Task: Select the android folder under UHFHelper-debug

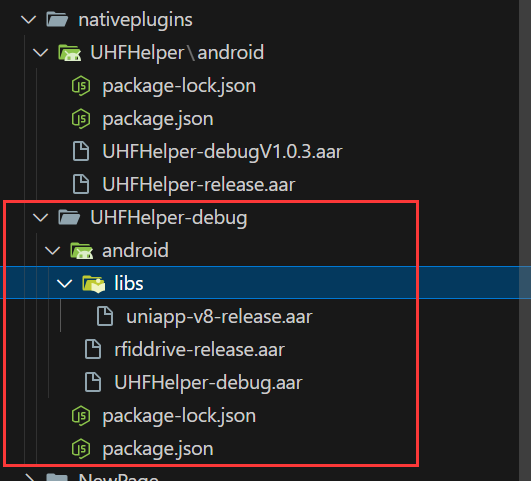Action: (x=135, y=251)
